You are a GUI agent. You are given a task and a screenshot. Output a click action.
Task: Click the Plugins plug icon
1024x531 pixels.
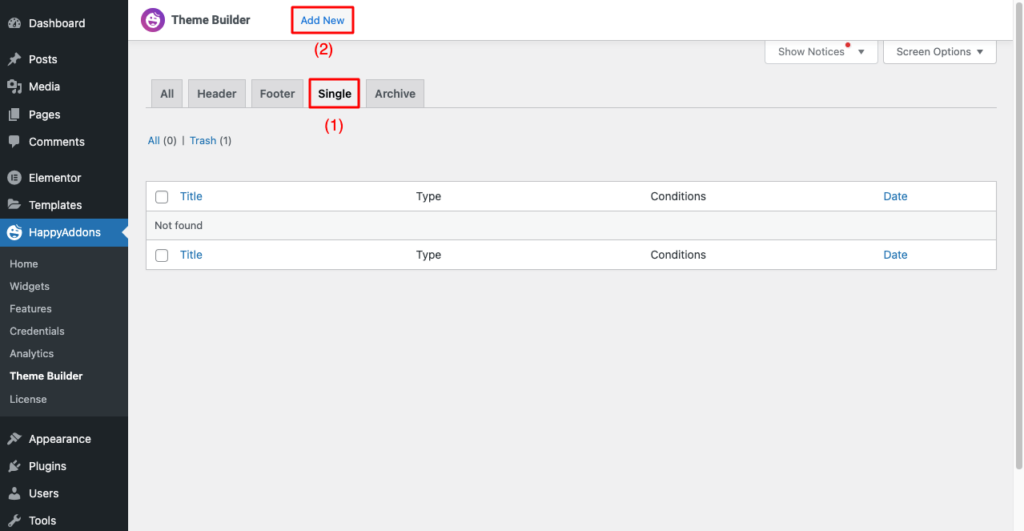(14, 466)
